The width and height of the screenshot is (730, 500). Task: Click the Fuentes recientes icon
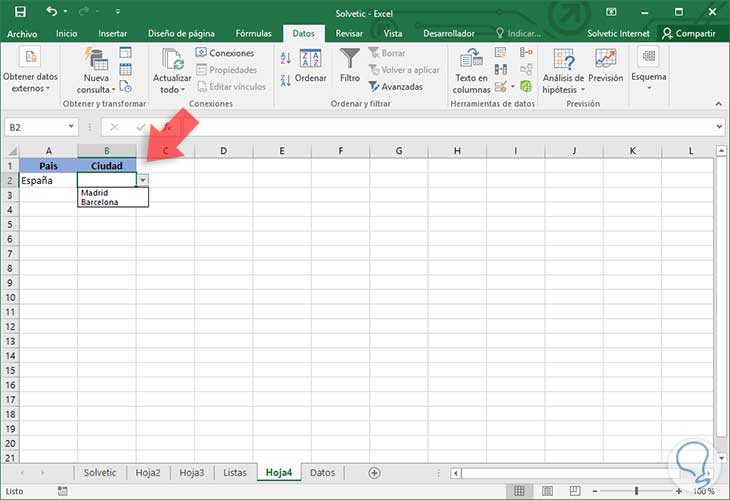point(126,86)
